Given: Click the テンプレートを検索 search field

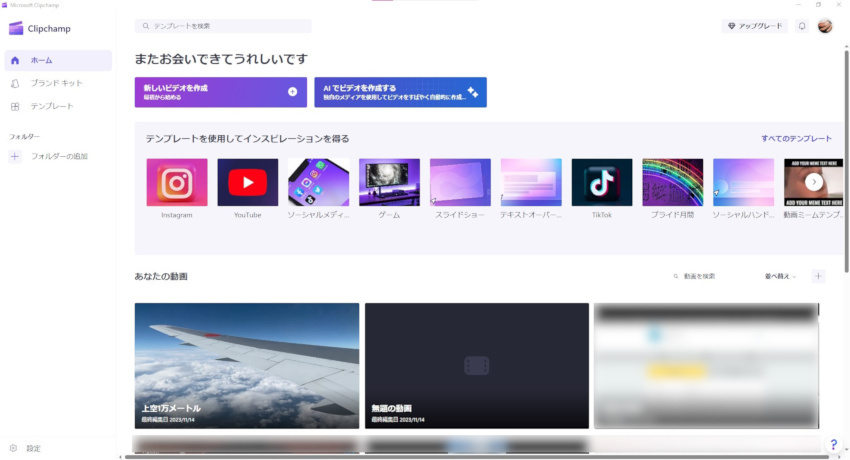Looking at the screenshot, I should click(x=223, y=26).
